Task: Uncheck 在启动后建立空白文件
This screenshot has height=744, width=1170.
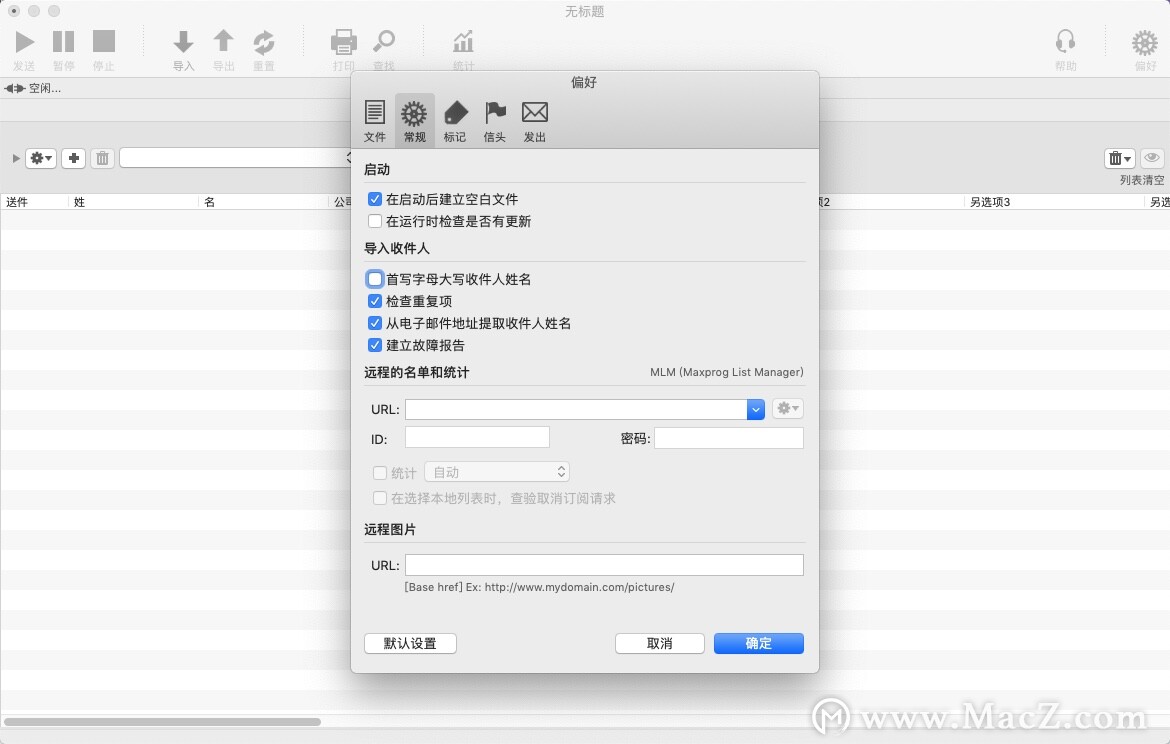Action: click(x=375, y=198)
